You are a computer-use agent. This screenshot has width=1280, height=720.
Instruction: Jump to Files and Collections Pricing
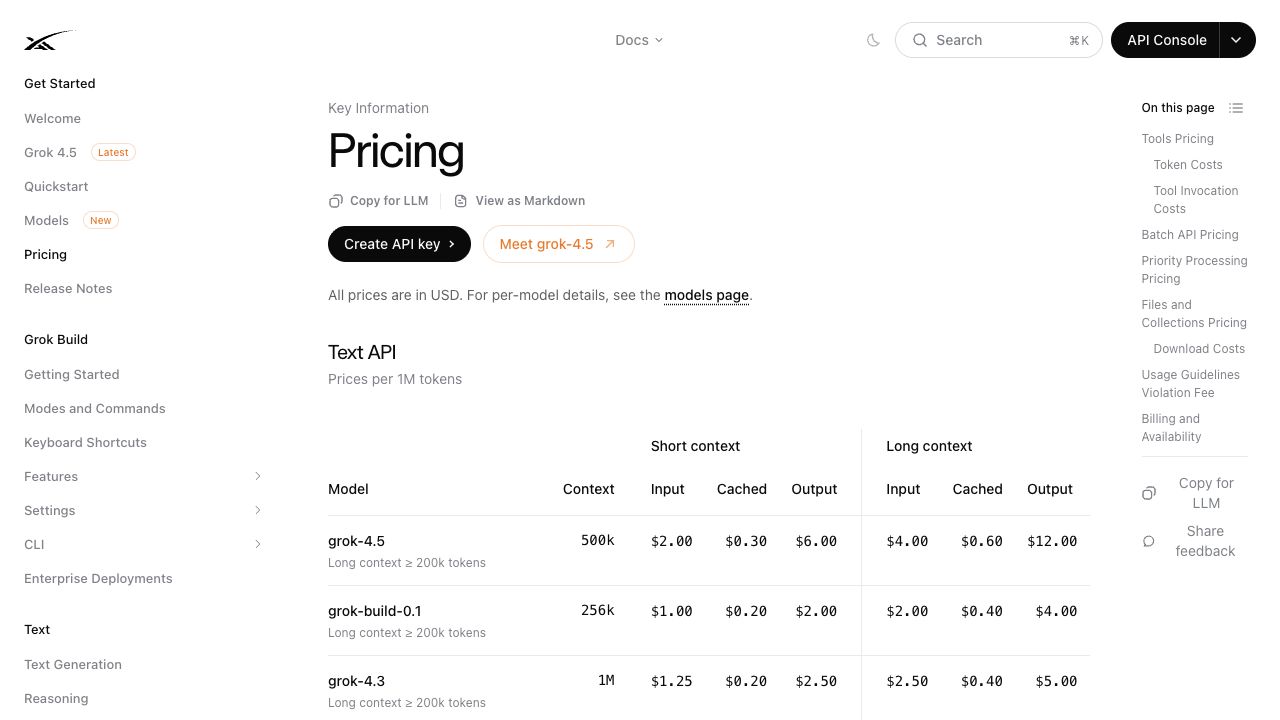pos(1194,314)
